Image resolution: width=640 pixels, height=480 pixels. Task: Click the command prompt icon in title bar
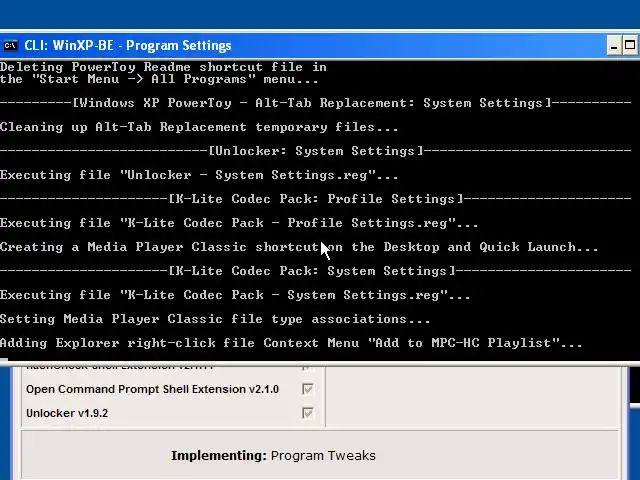pyautogui.click(x=10, y=45)
